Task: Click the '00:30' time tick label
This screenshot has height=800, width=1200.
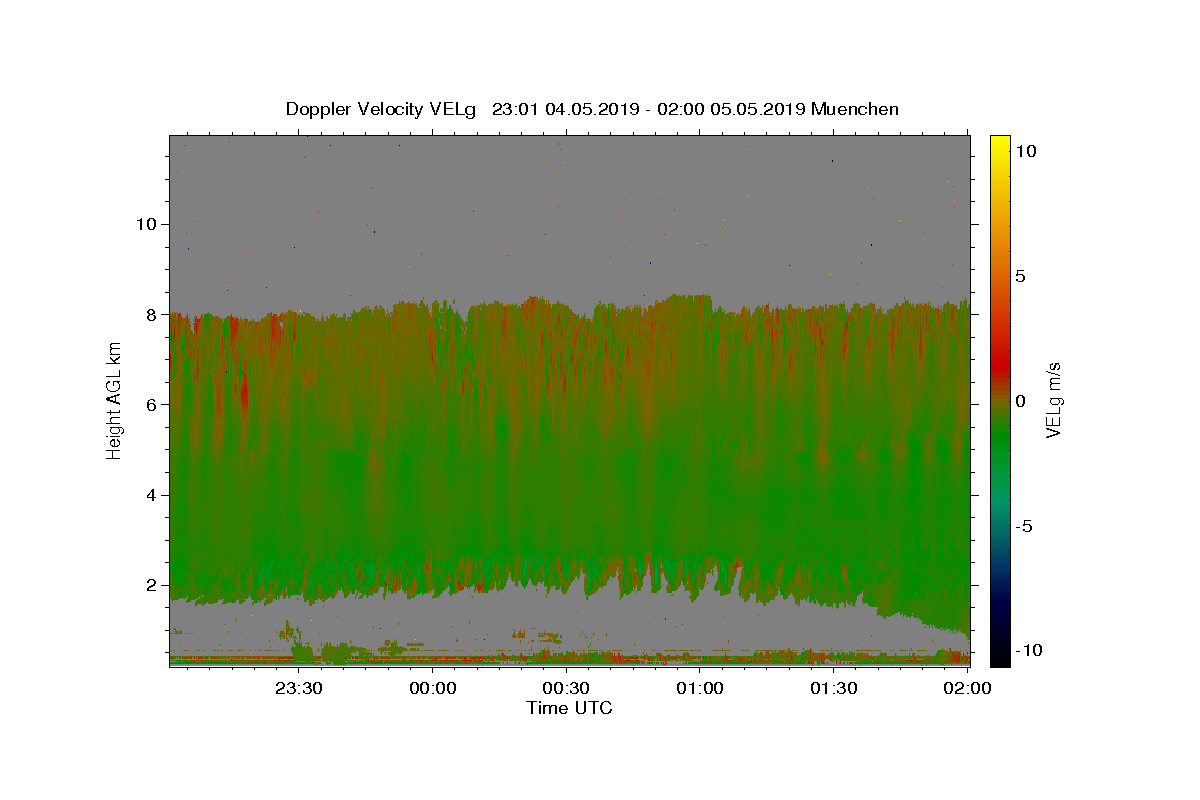Action: 566,688
